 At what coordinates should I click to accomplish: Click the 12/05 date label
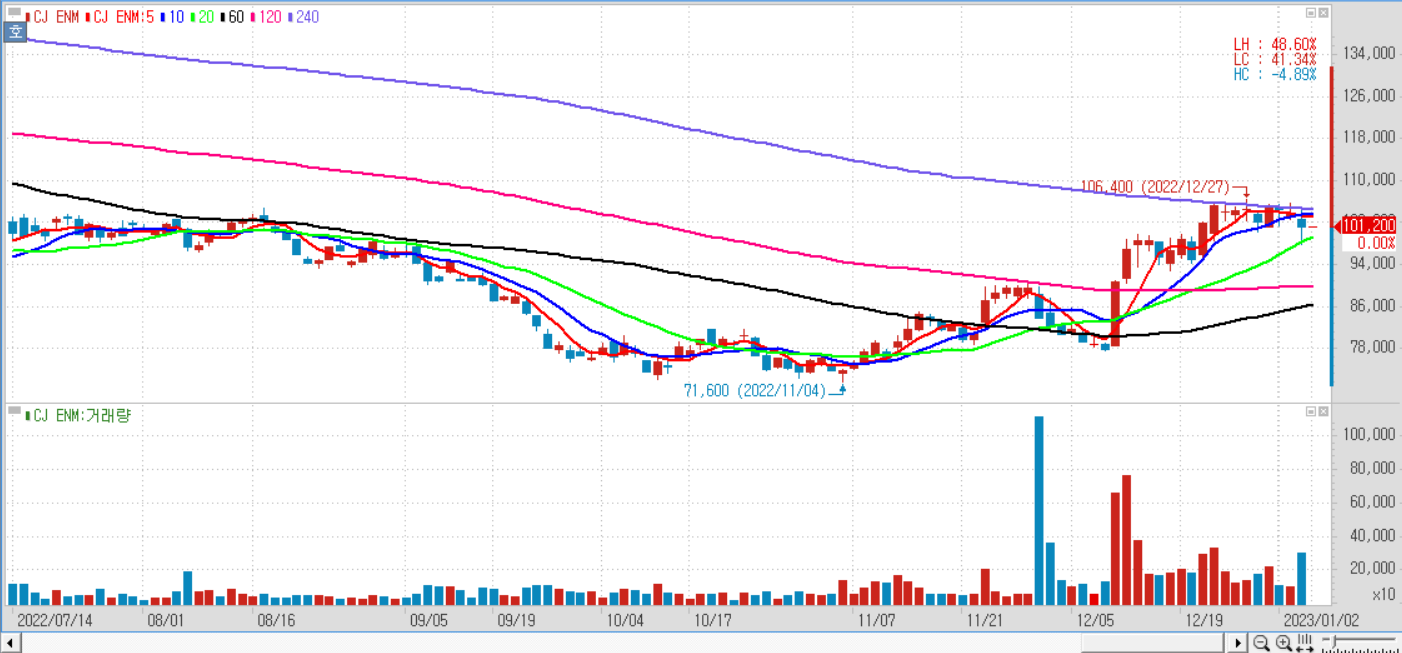[1095, 620]
